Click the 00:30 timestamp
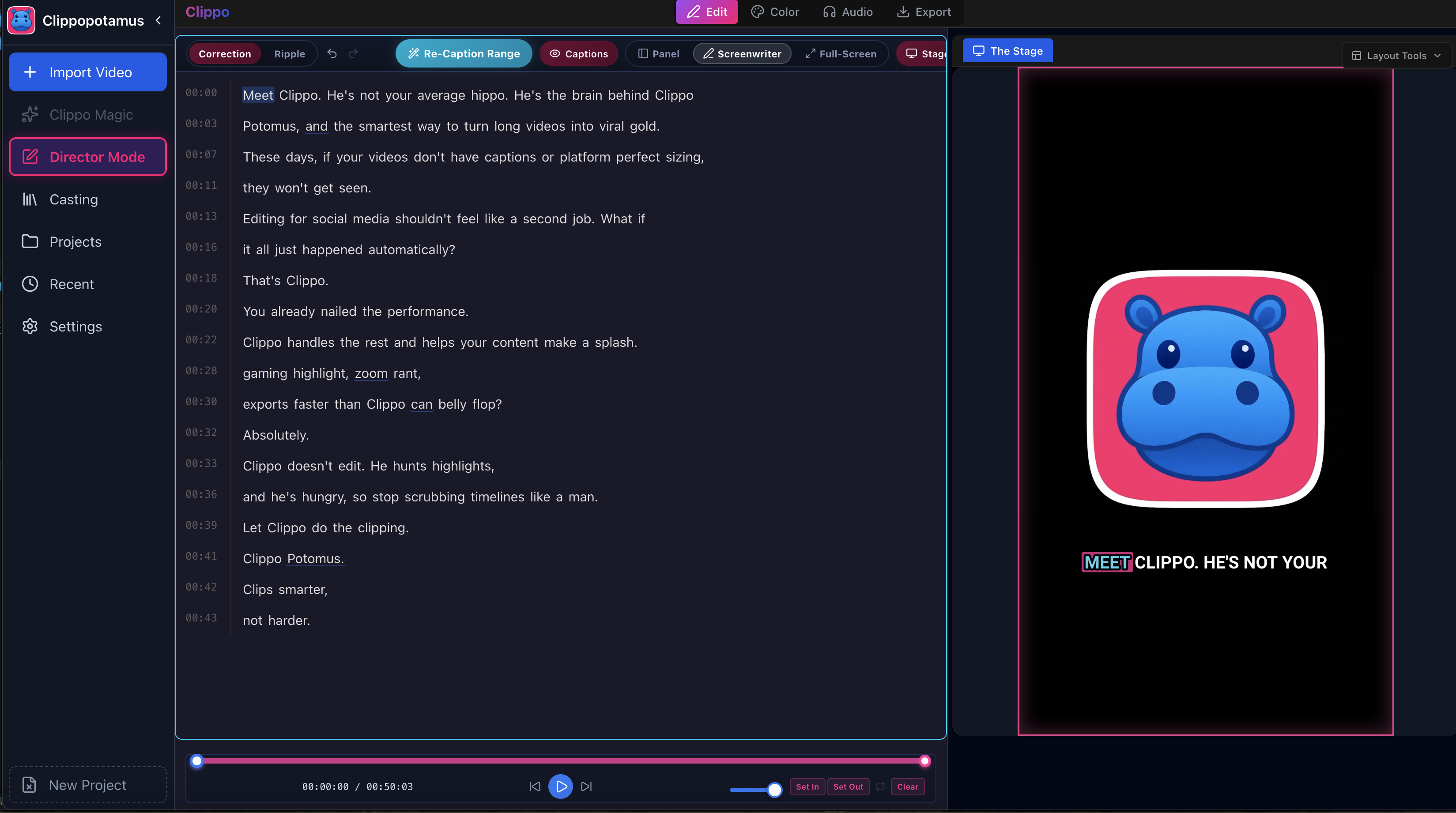Image resolution: width=1456 pixels, height=813 pixels. tap(201, 402)
